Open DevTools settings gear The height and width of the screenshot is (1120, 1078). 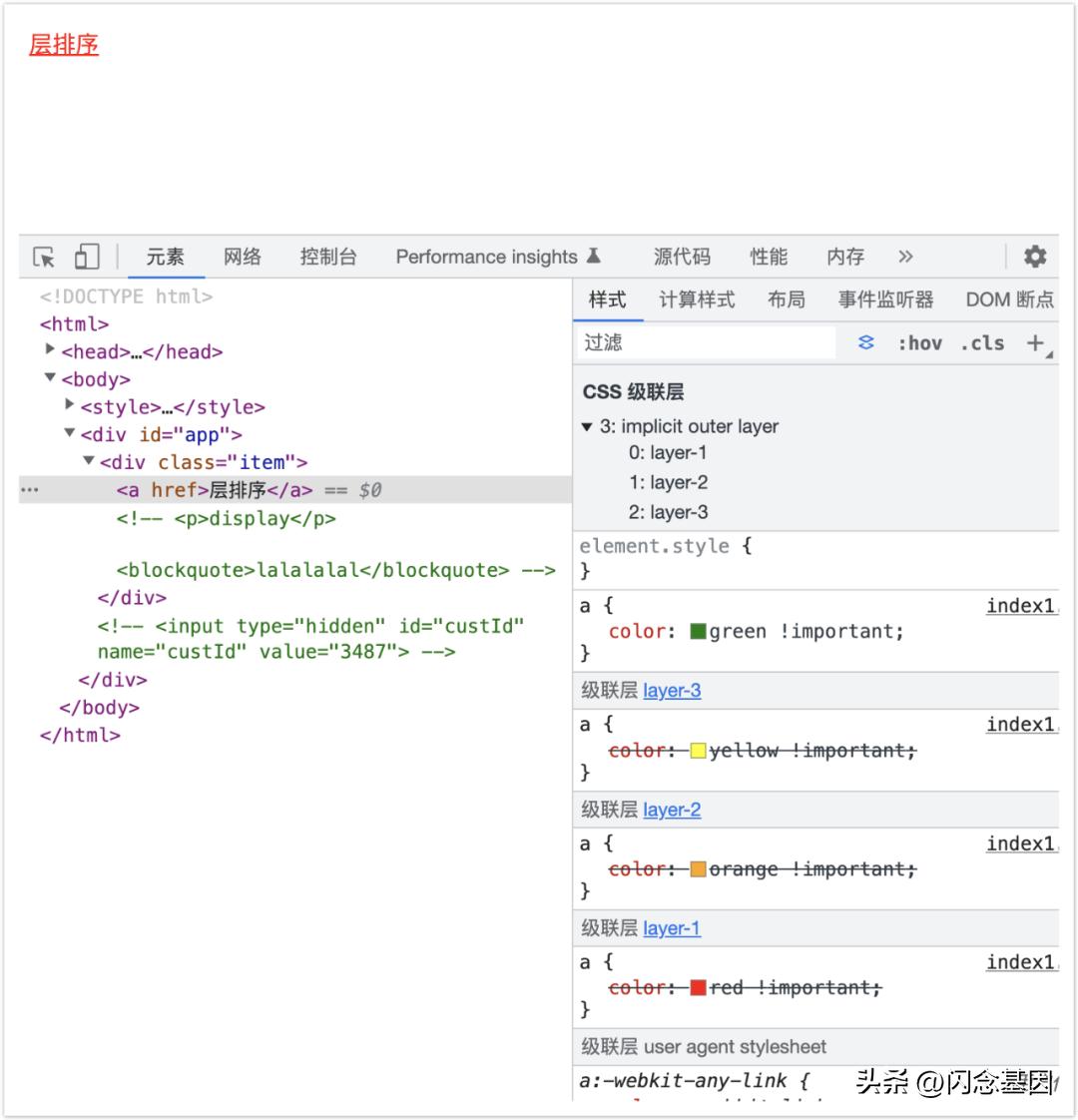point(1034,257)
